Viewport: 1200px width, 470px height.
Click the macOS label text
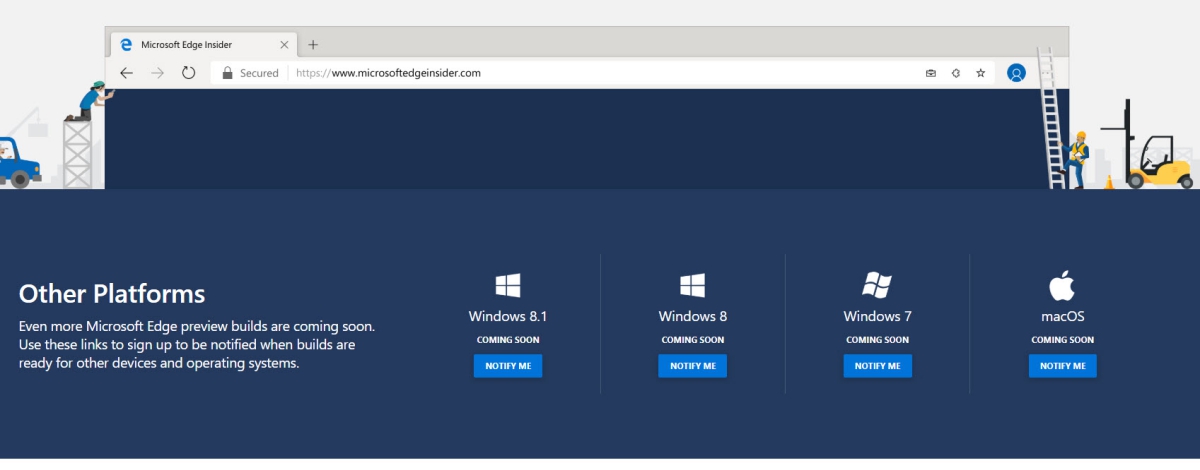coord(1062,316)
